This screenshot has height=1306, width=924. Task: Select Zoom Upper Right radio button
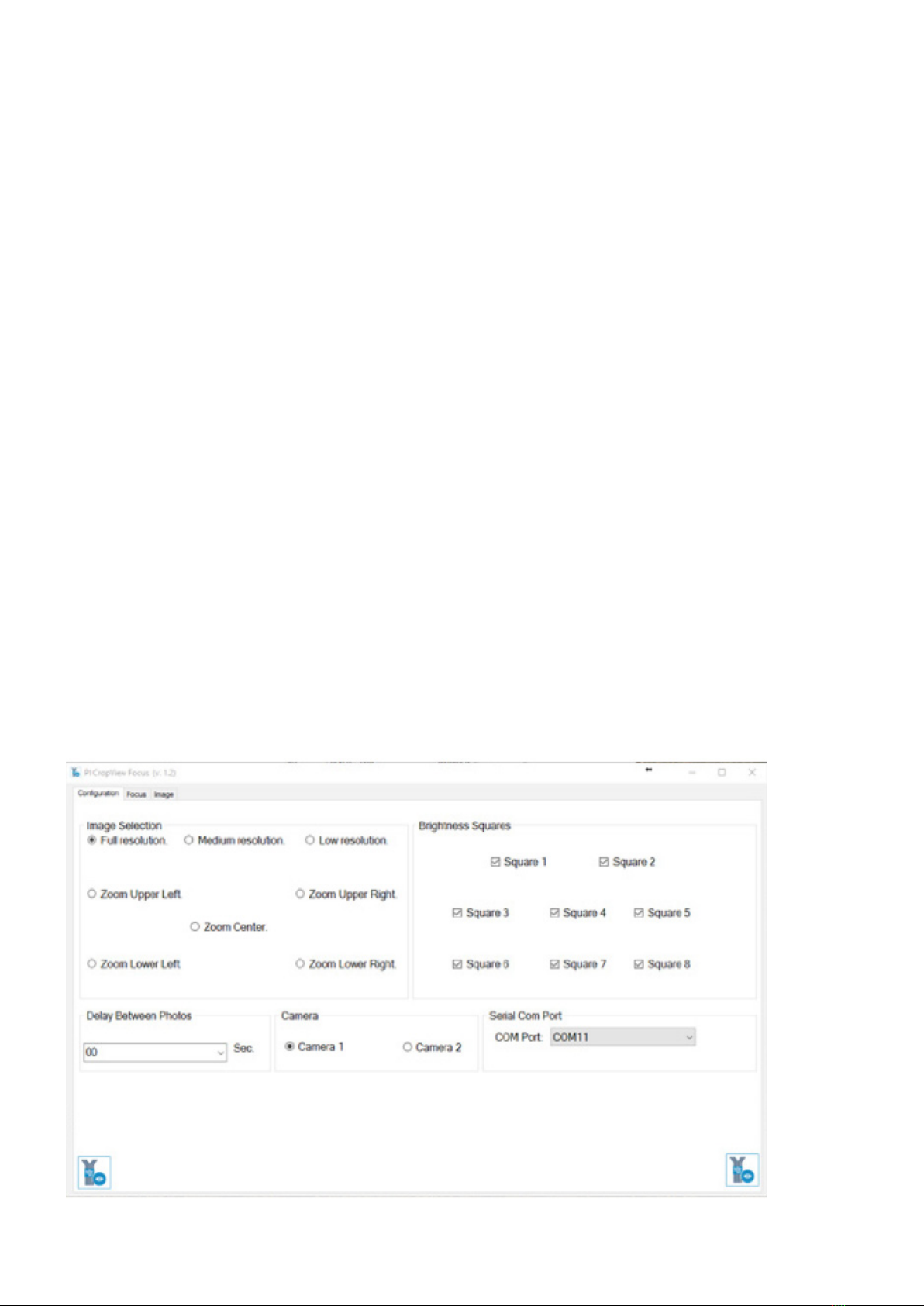click(x=300, y=894)
